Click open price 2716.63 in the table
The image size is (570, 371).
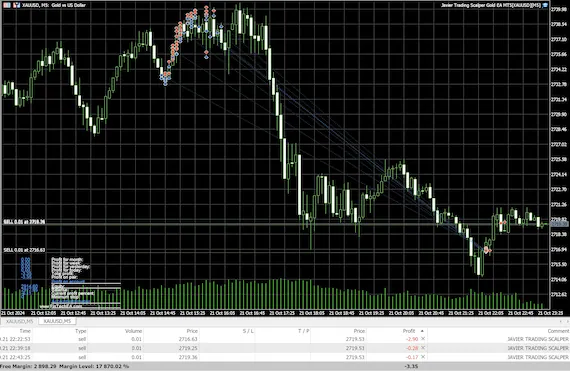pos(188,339)
